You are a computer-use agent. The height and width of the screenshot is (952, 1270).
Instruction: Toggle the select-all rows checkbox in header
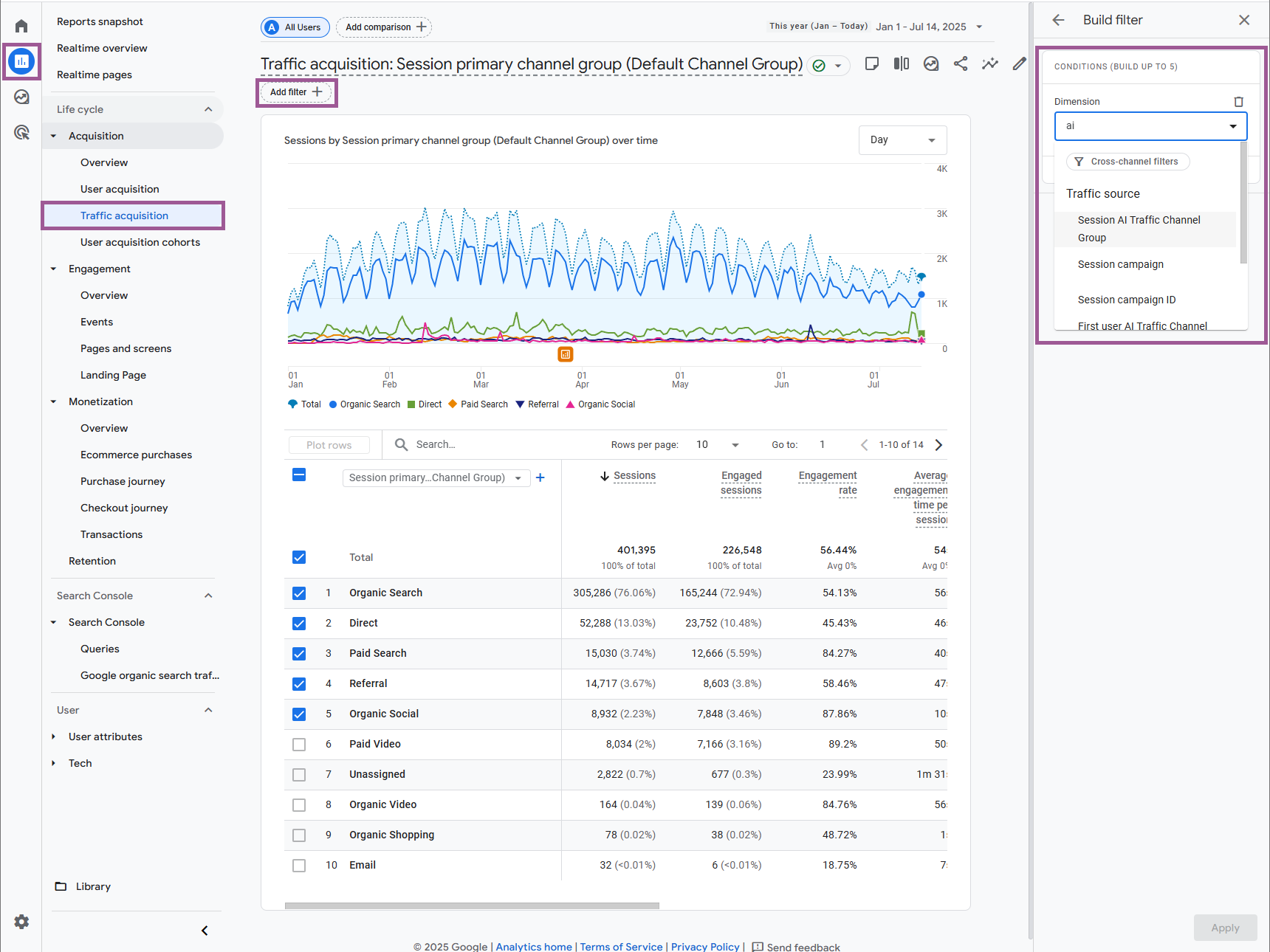[299, 475]
